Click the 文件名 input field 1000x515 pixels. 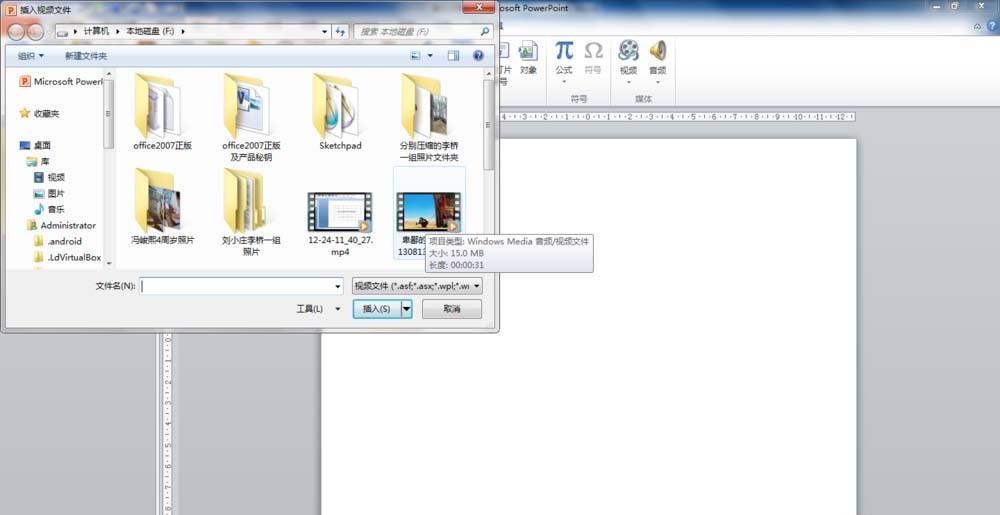pos(237,286)
